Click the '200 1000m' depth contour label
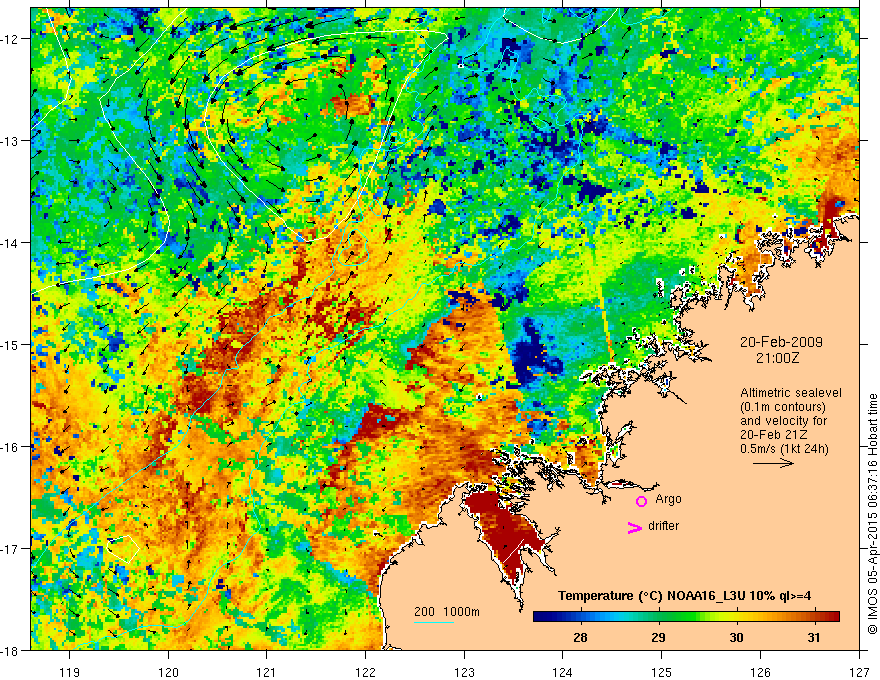The width and height of the screenshot is (880, 680). [x=447, y=612]
